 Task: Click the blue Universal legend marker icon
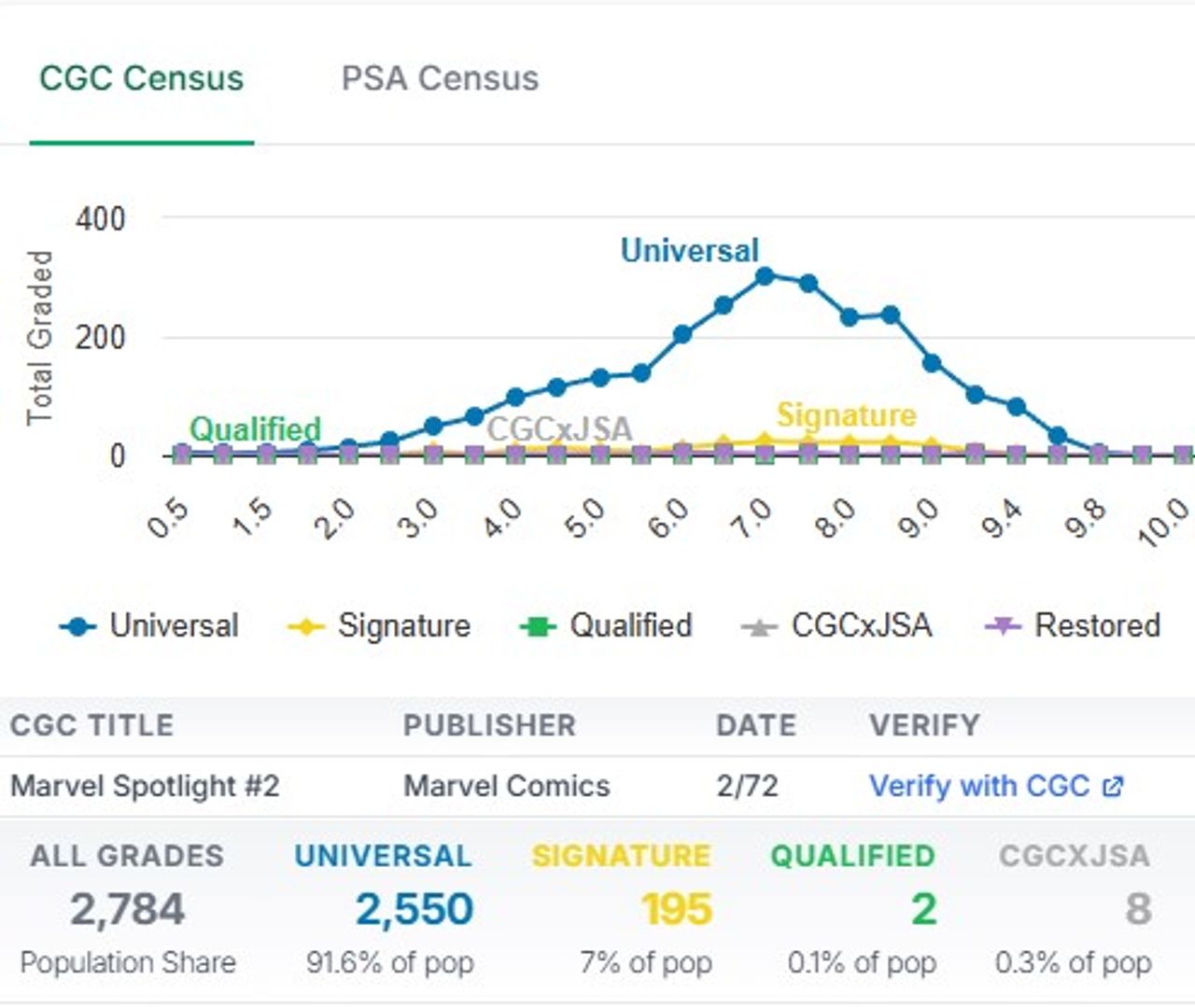coord(77,627)
